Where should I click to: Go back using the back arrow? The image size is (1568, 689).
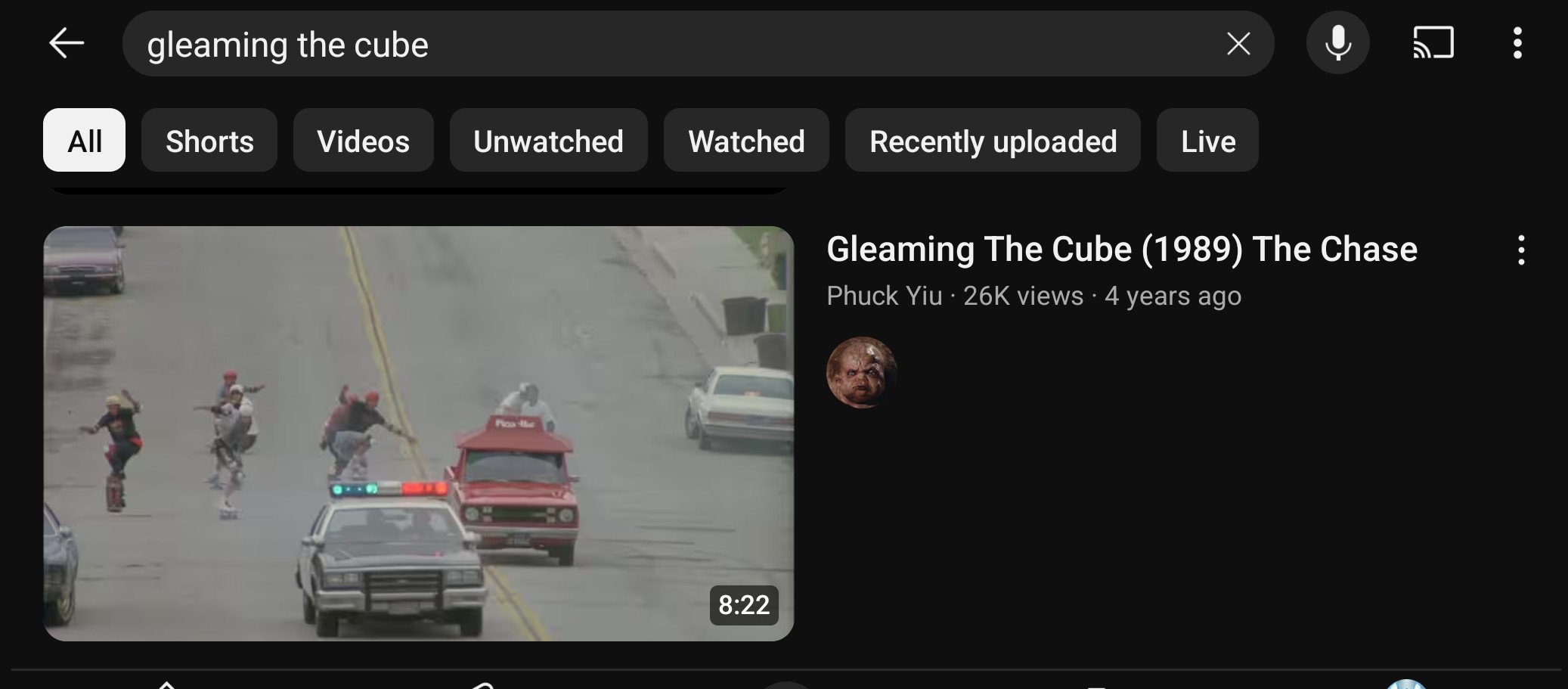[67, 43]
